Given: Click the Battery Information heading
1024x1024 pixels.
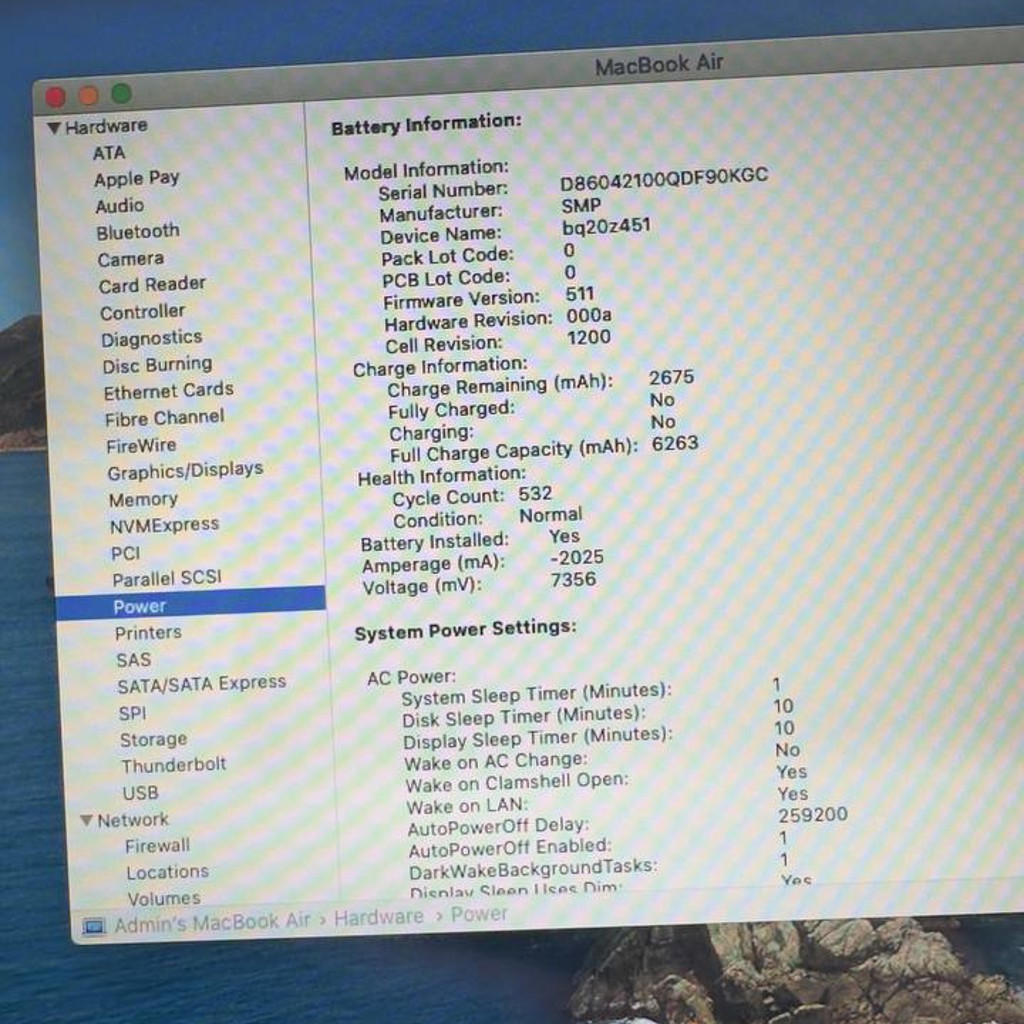Looking at the screenshot, I should 426,124.
